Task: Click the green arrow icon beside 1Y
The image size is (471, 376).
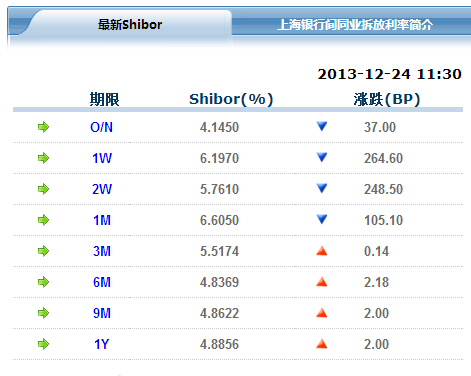Action: 43,344
